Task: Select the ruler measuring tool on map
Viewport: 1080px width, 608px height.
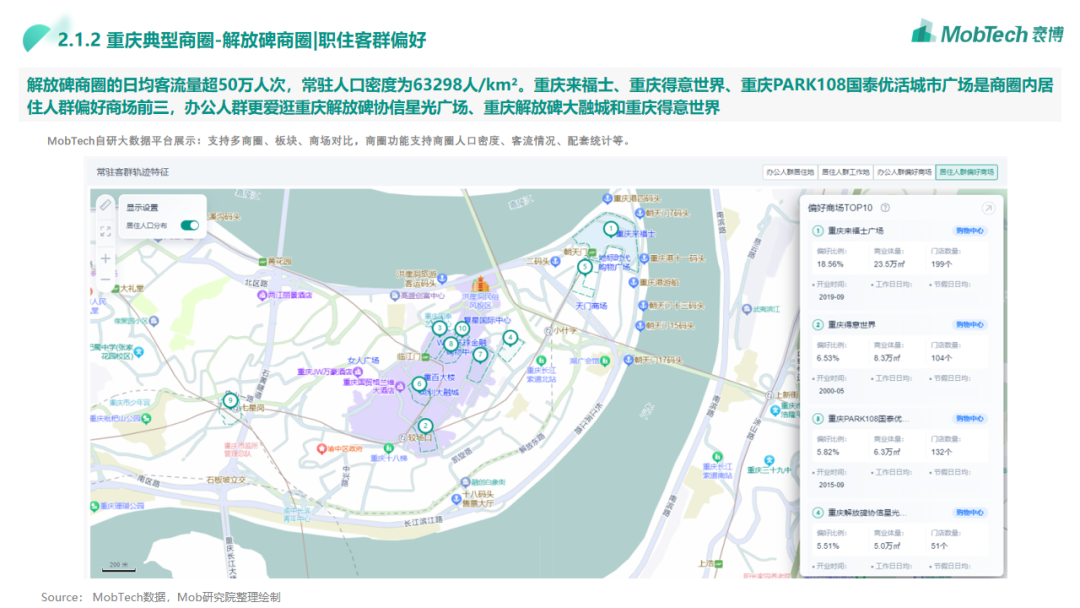Action: 105,205
